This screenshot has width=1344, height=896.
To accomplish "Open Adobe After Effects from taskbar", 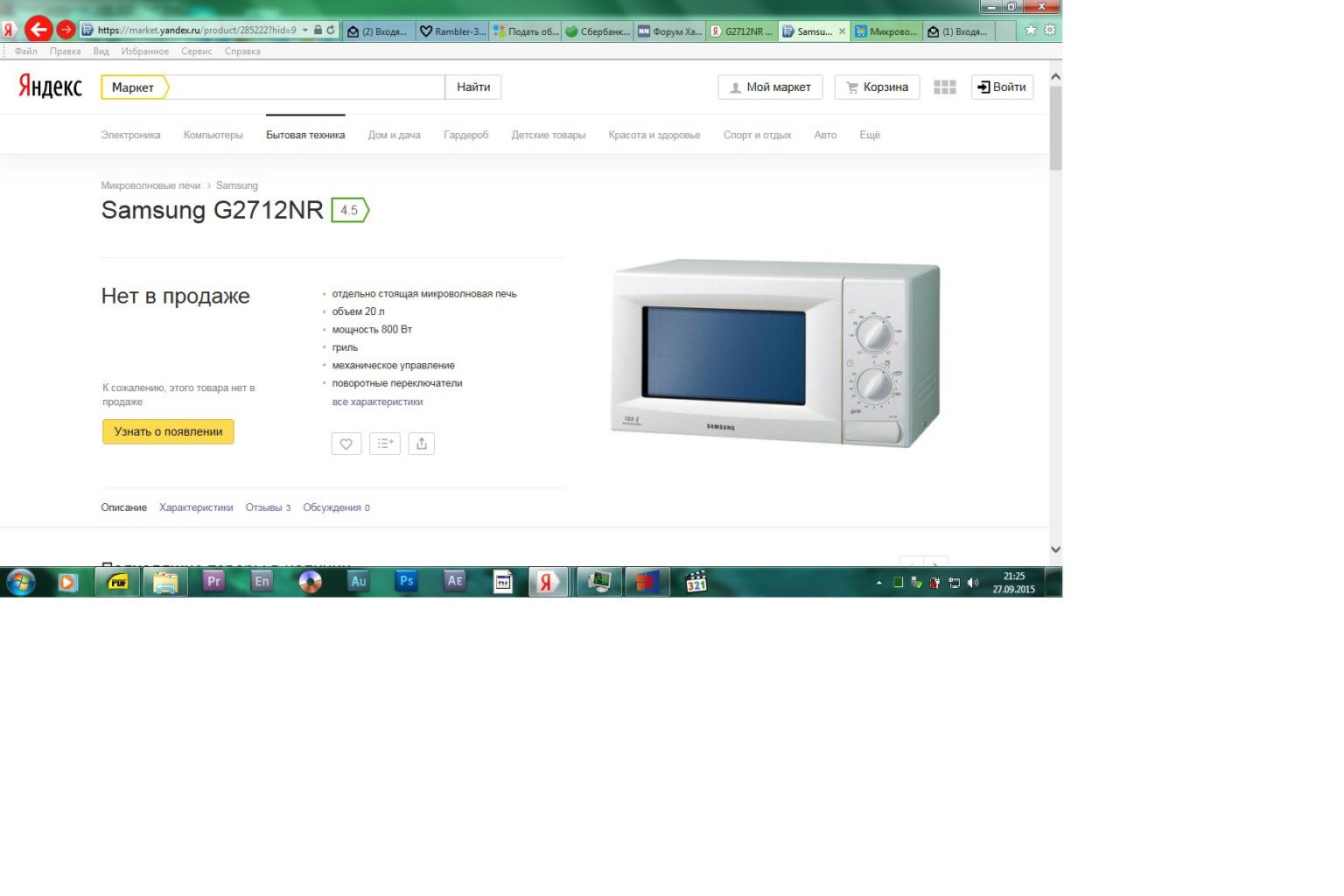I will coord(454,582).
